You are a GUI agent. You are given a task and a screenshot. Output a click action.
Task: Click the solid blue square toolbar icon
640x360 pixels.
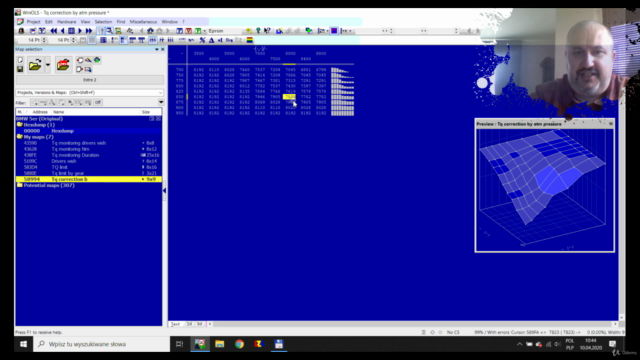[x=334, y=31]
